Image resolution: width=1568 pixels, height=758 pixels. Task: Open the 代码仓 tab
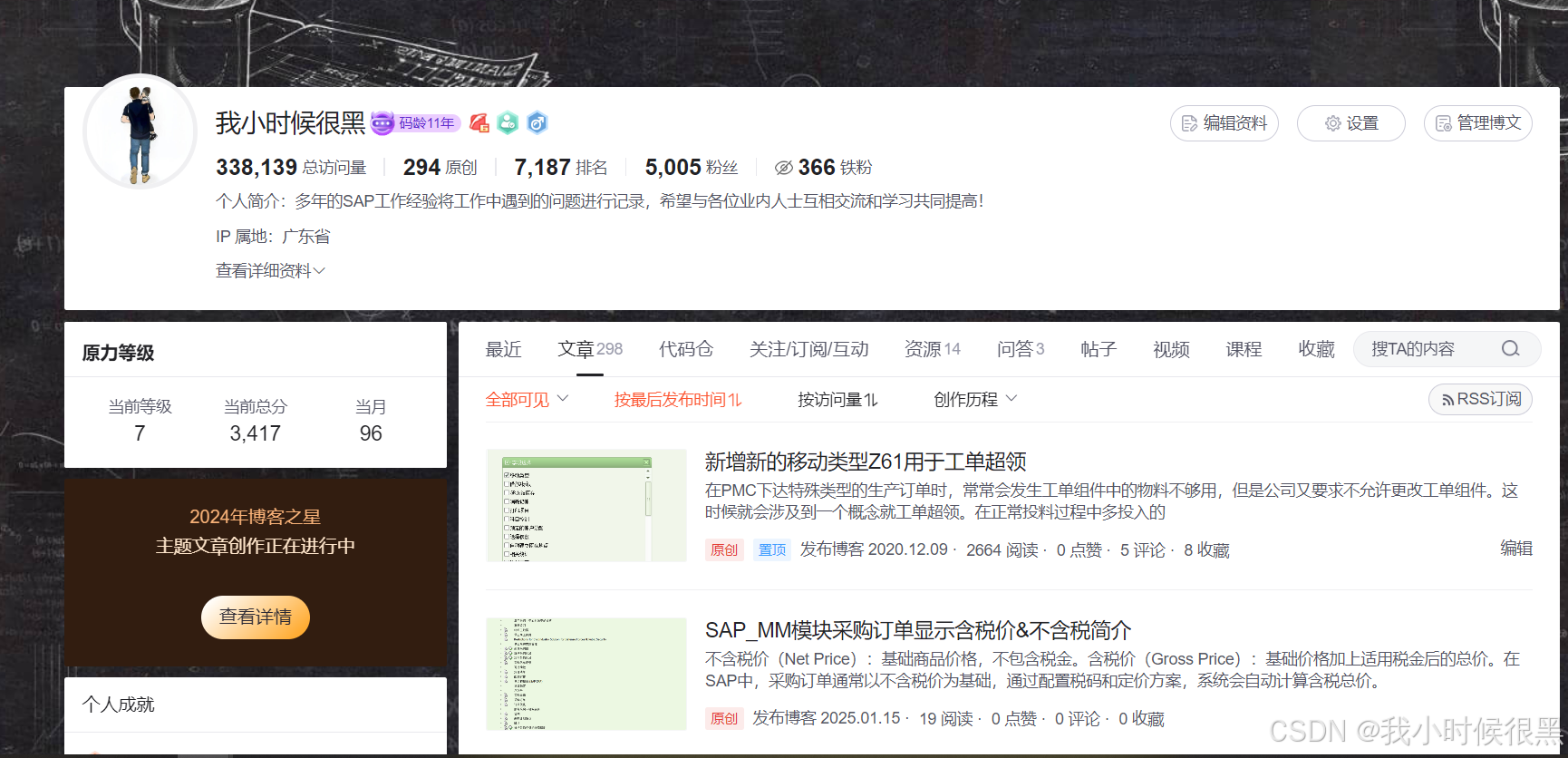[686, 349]
